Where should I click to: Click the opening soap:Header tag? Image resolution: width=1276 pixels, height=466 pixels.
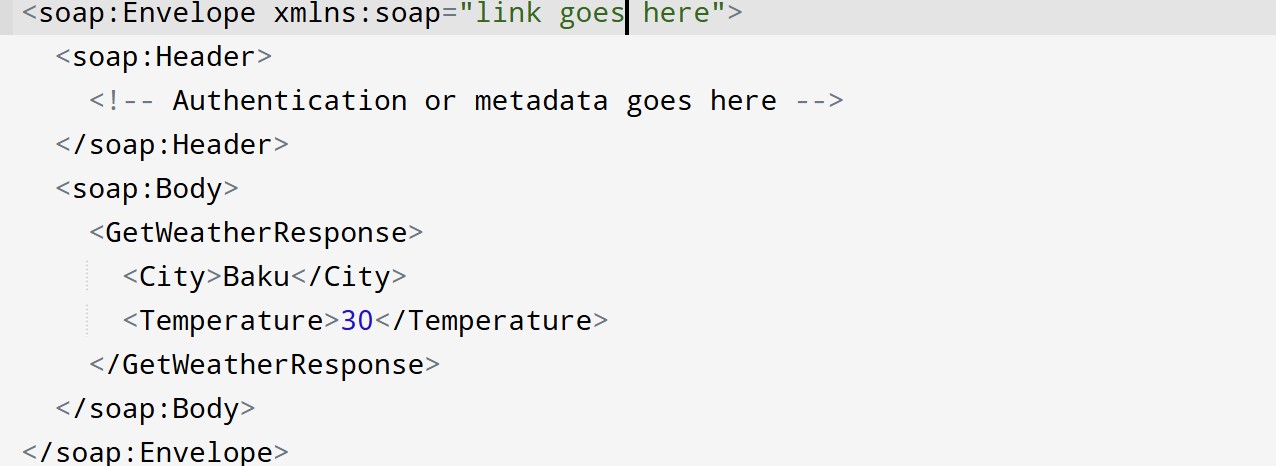click(163, 56)
